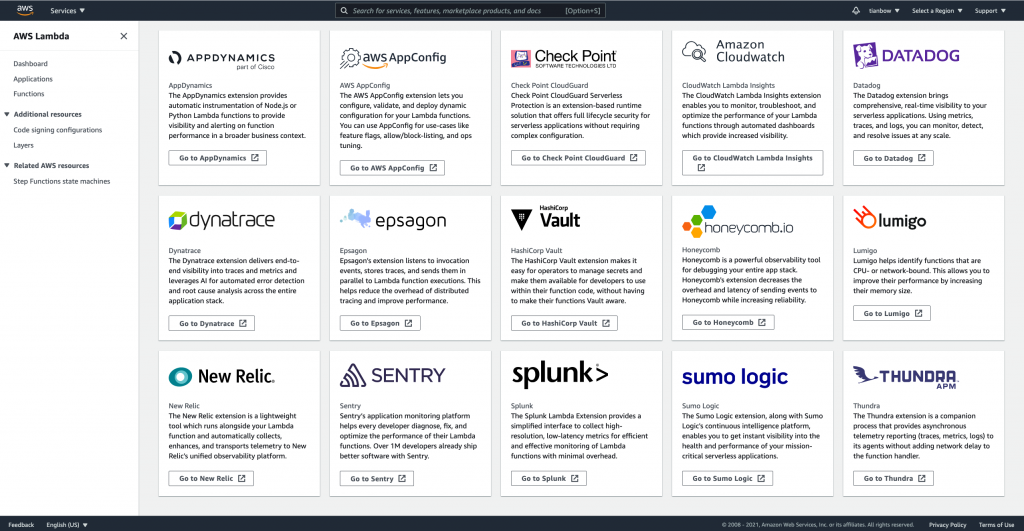Viewport: 1024px width, 531px height.
Task: Click the top search input field
Action: [x=470, y=10]
